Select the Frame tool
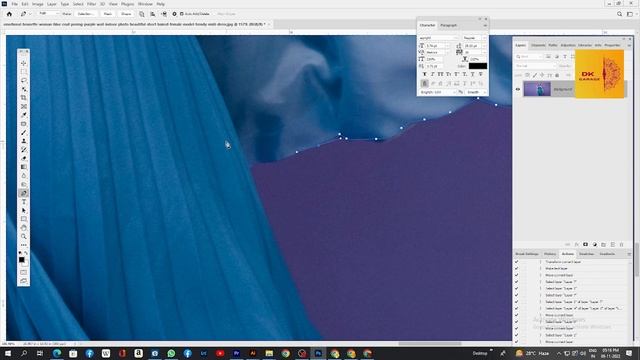640x360 pixels. click(x=24, y=107)
